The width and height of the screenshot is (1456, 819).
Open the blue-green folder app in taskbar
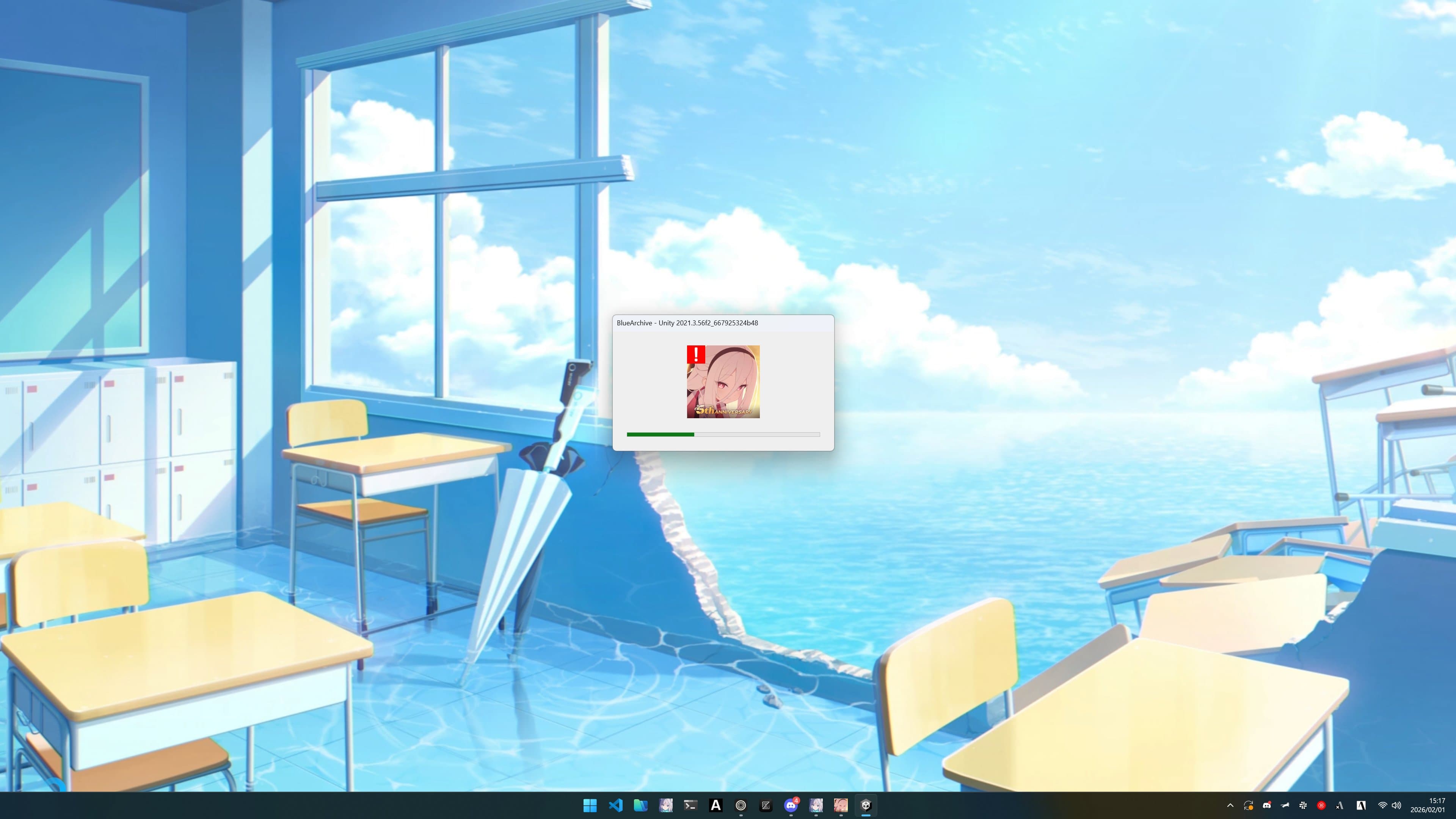[640, 805]
